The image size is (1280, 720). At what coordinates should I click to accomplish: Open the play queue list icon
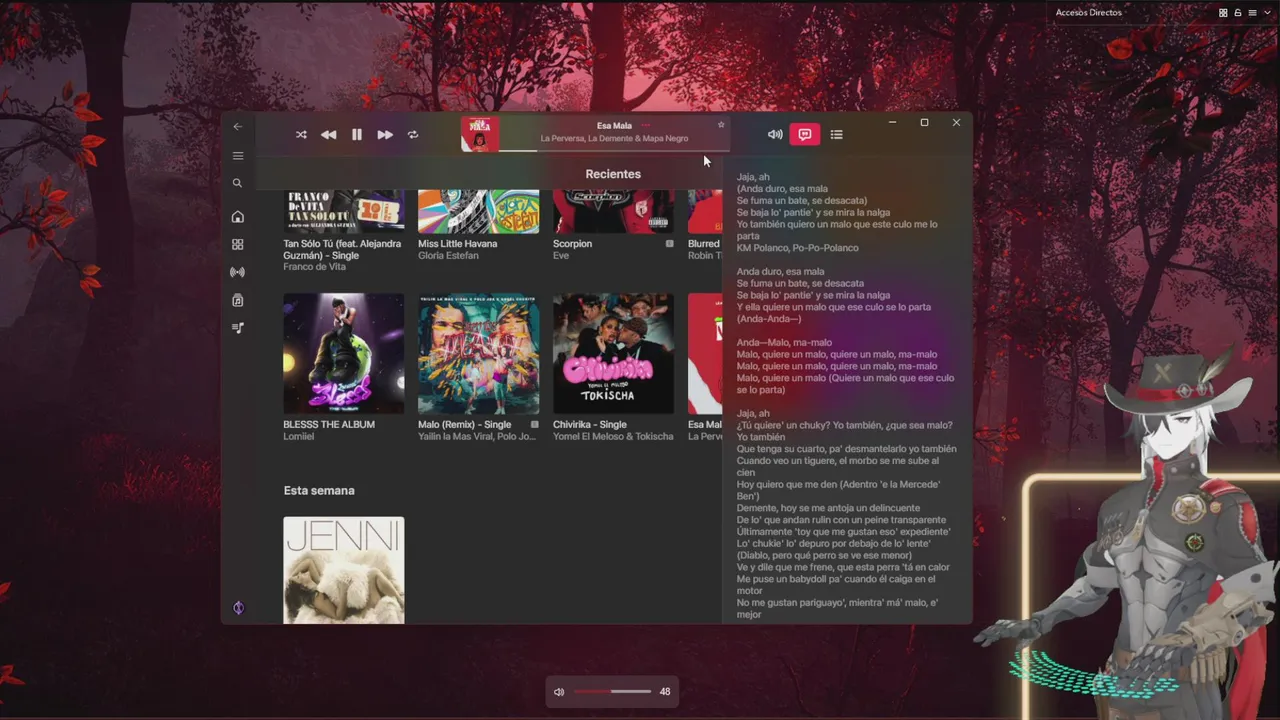click(x=836, y=135)
